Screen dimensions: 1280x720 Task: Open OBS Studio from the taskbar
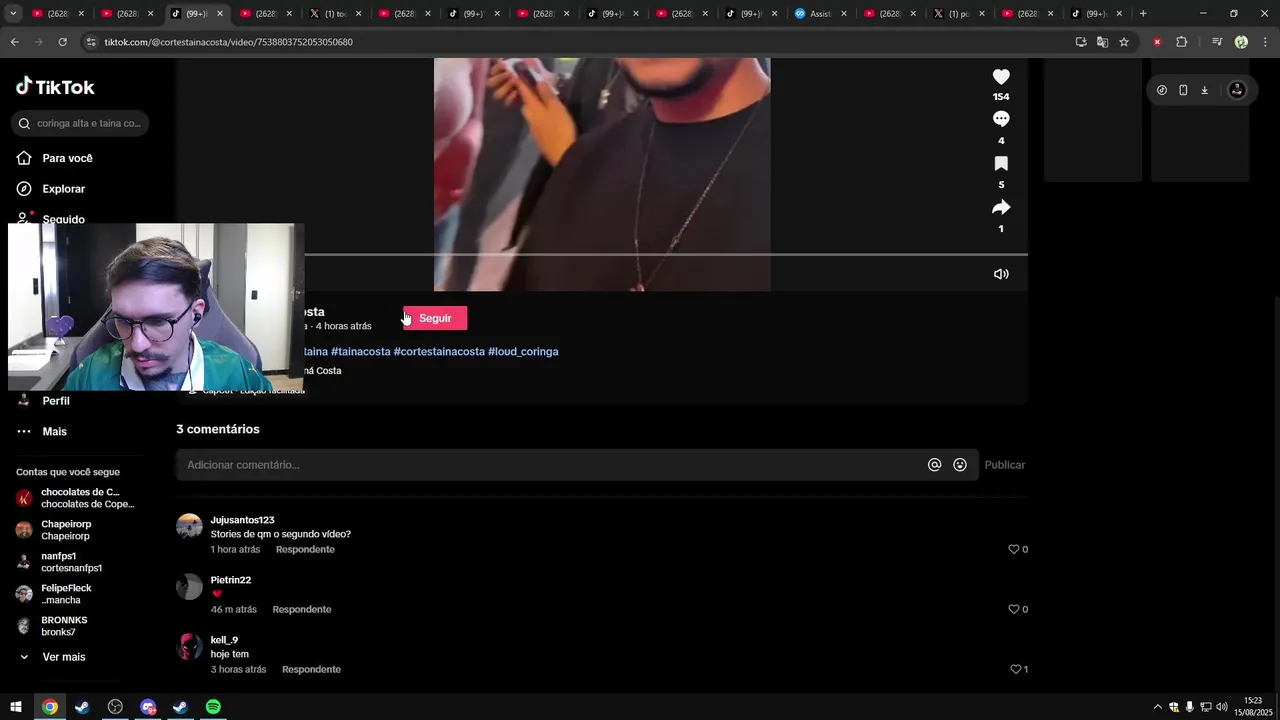tap(115, 707)
